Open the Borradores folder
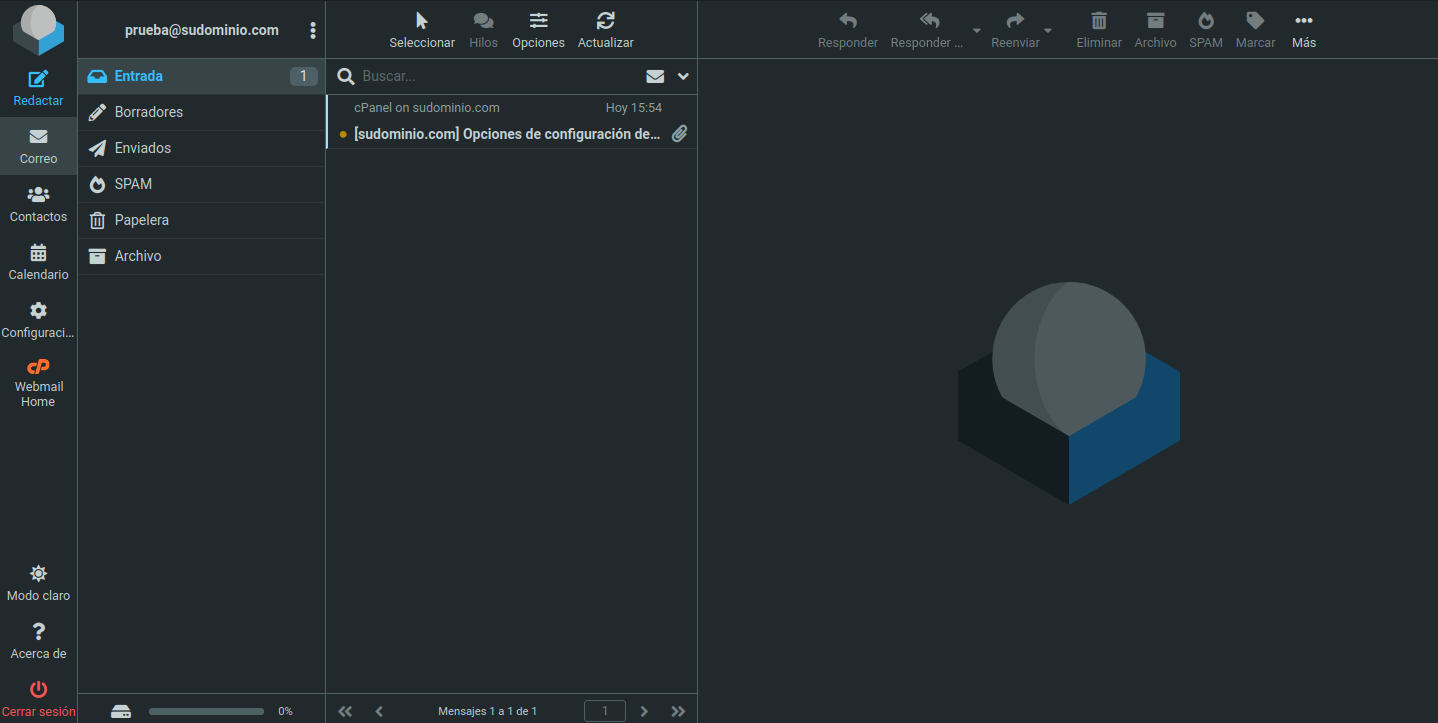This screenshot has width=1438, height=723. pyautogui.click(x=201, y=112)
